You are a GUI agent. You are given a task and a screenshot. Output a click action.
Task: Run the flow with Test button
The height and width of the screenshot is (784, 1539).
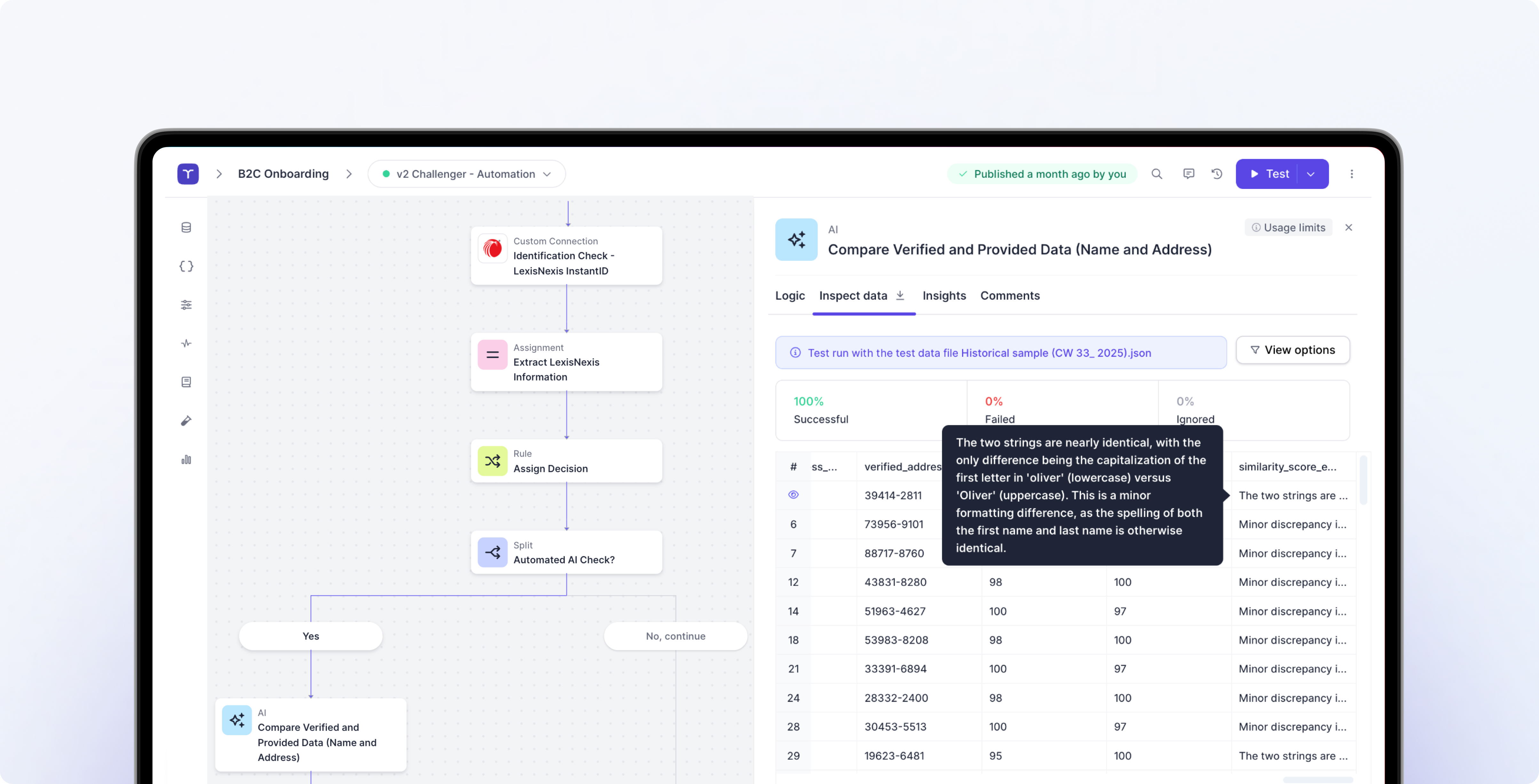[1269, 174]
